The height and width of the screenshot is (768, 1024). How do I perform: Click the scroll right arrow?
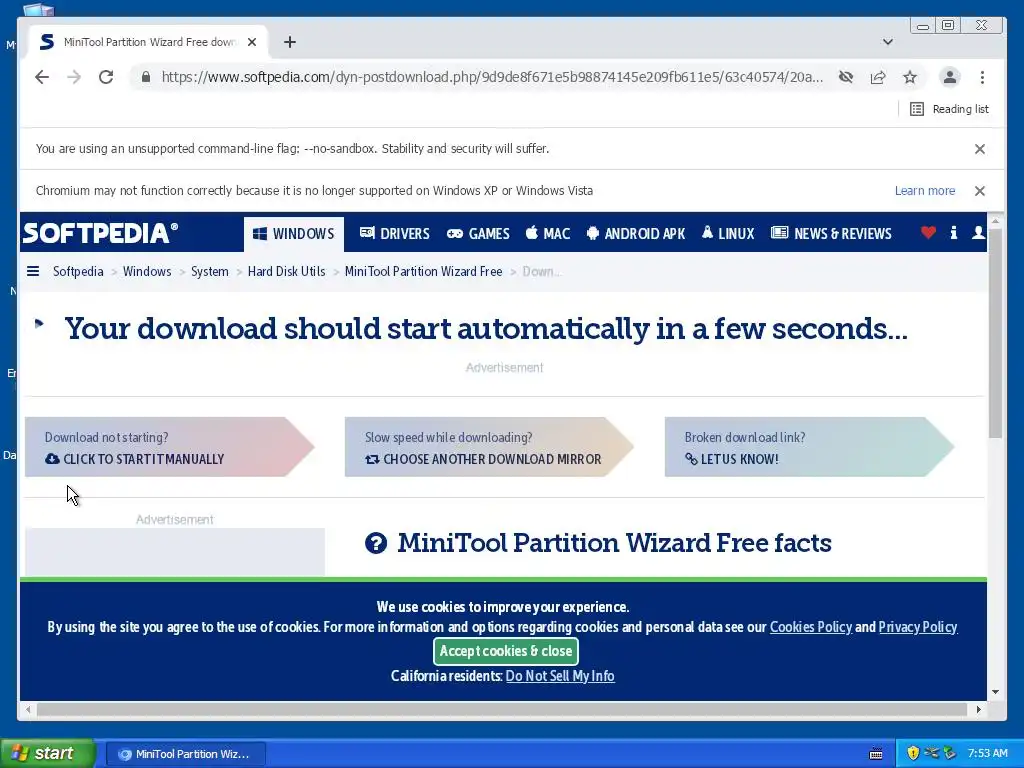coord(978,709)
